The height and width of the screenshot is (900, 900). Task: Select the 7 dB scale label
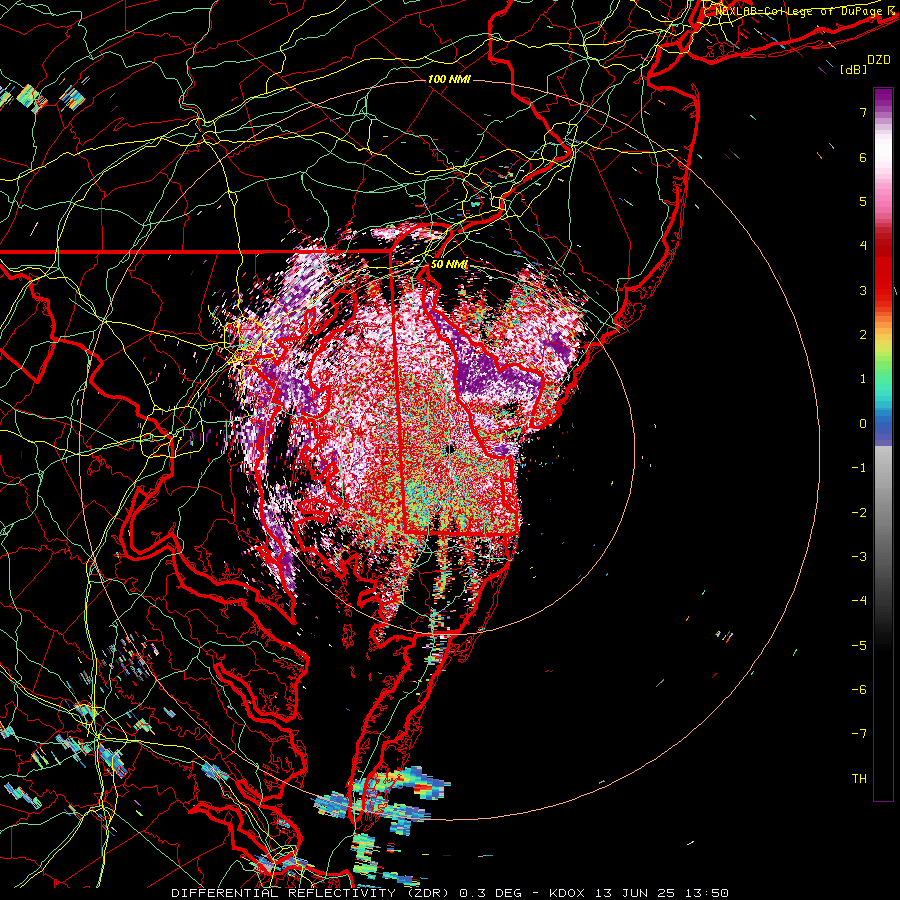point(863,112)
